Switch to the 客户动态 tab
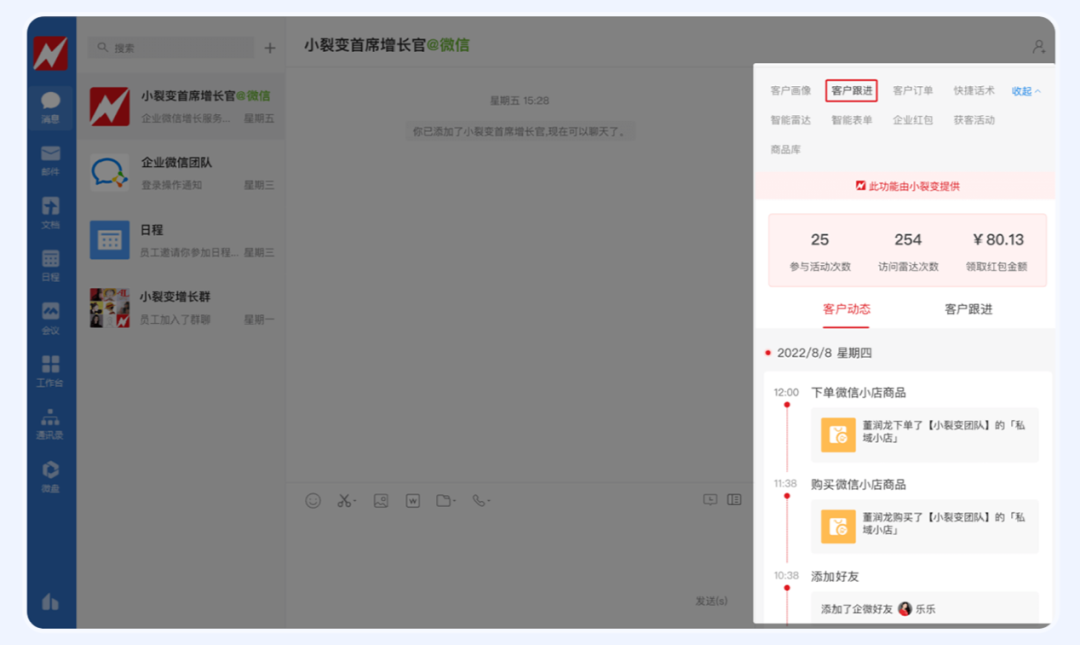Viewport: 1080px width, 645px height. click(x=846, y=311)
